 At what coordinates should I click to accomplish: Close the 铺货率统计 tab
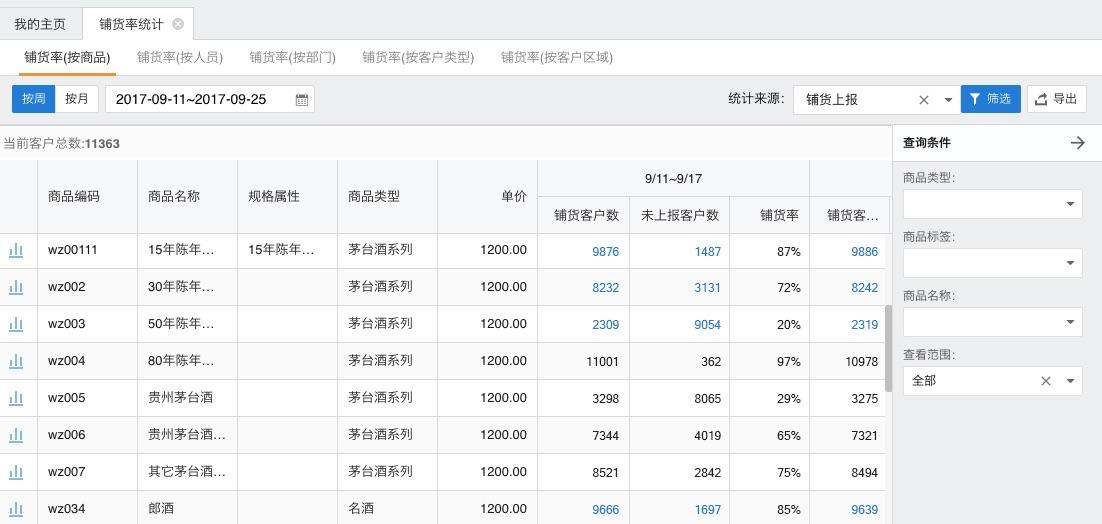pyautogui.click(x=178, y=24)
